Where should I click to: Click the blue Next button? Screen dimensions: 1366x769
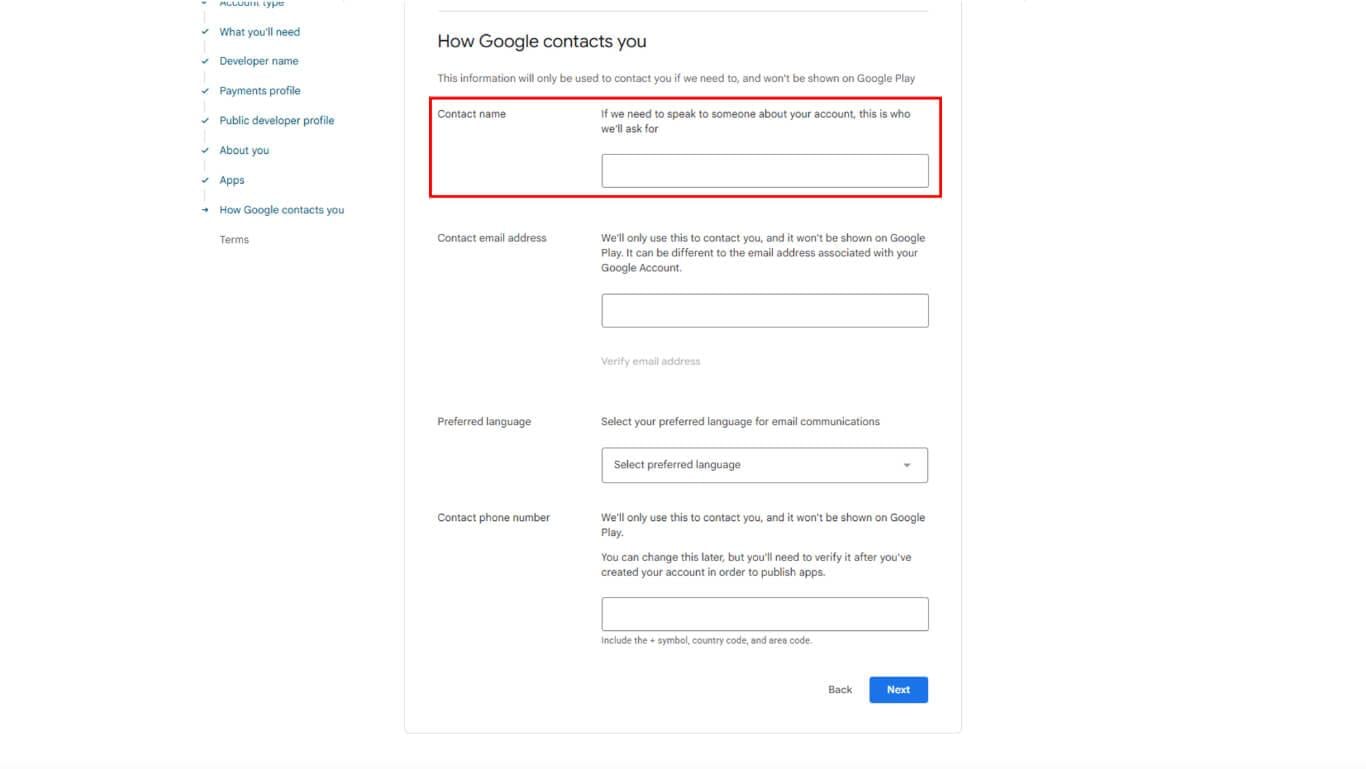(898, 690)
